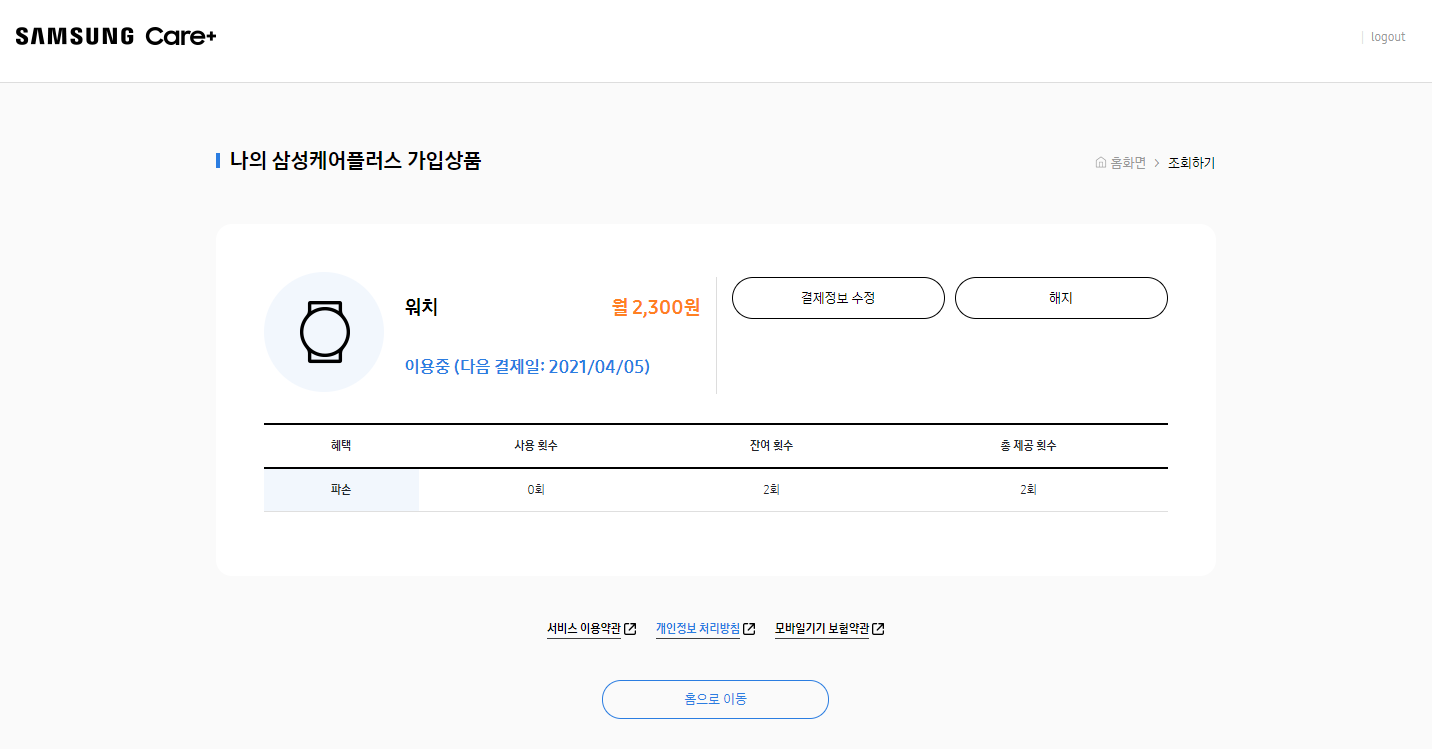
Task: Click the price 월 2,300원
Action: 656,307
